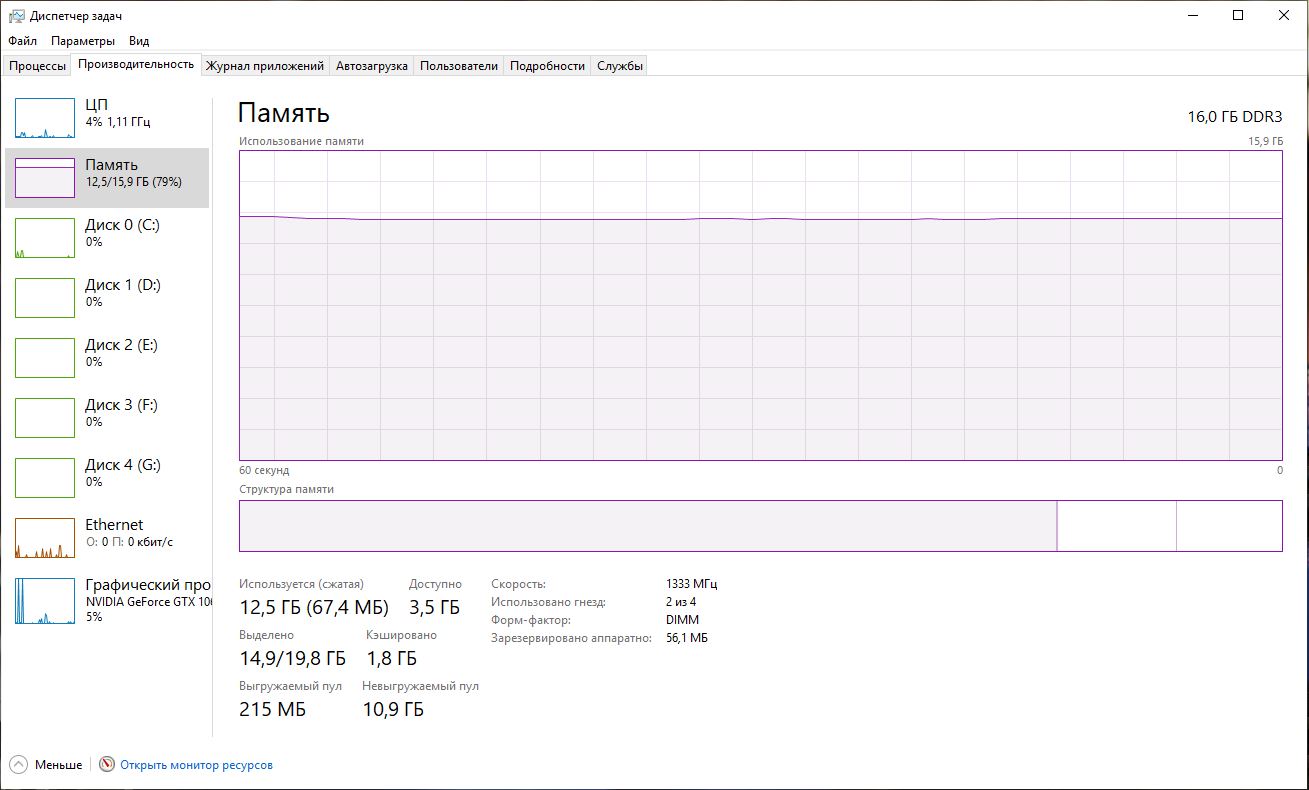Switch to the Автозагрузка tab

pyautogui.click(x=372, y=66)
